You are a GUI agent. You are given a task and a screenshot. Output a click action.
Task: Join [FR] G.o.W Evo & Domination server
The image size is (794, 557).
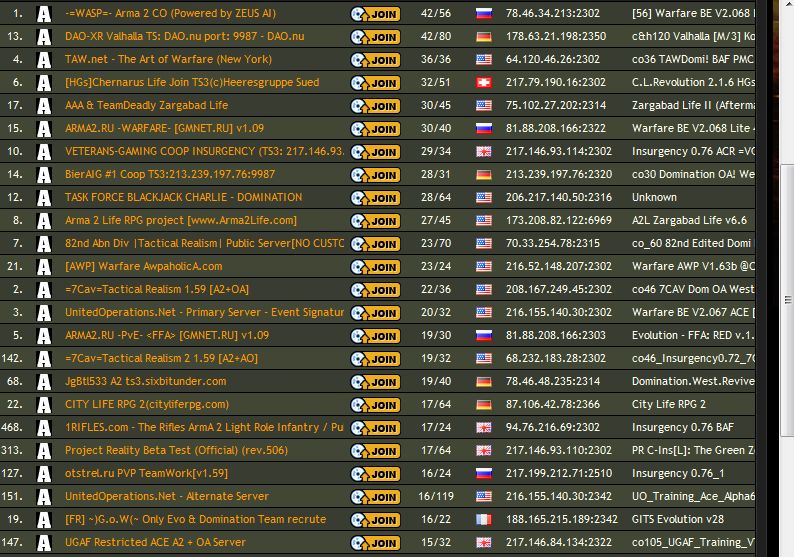(x=375, y=520)
